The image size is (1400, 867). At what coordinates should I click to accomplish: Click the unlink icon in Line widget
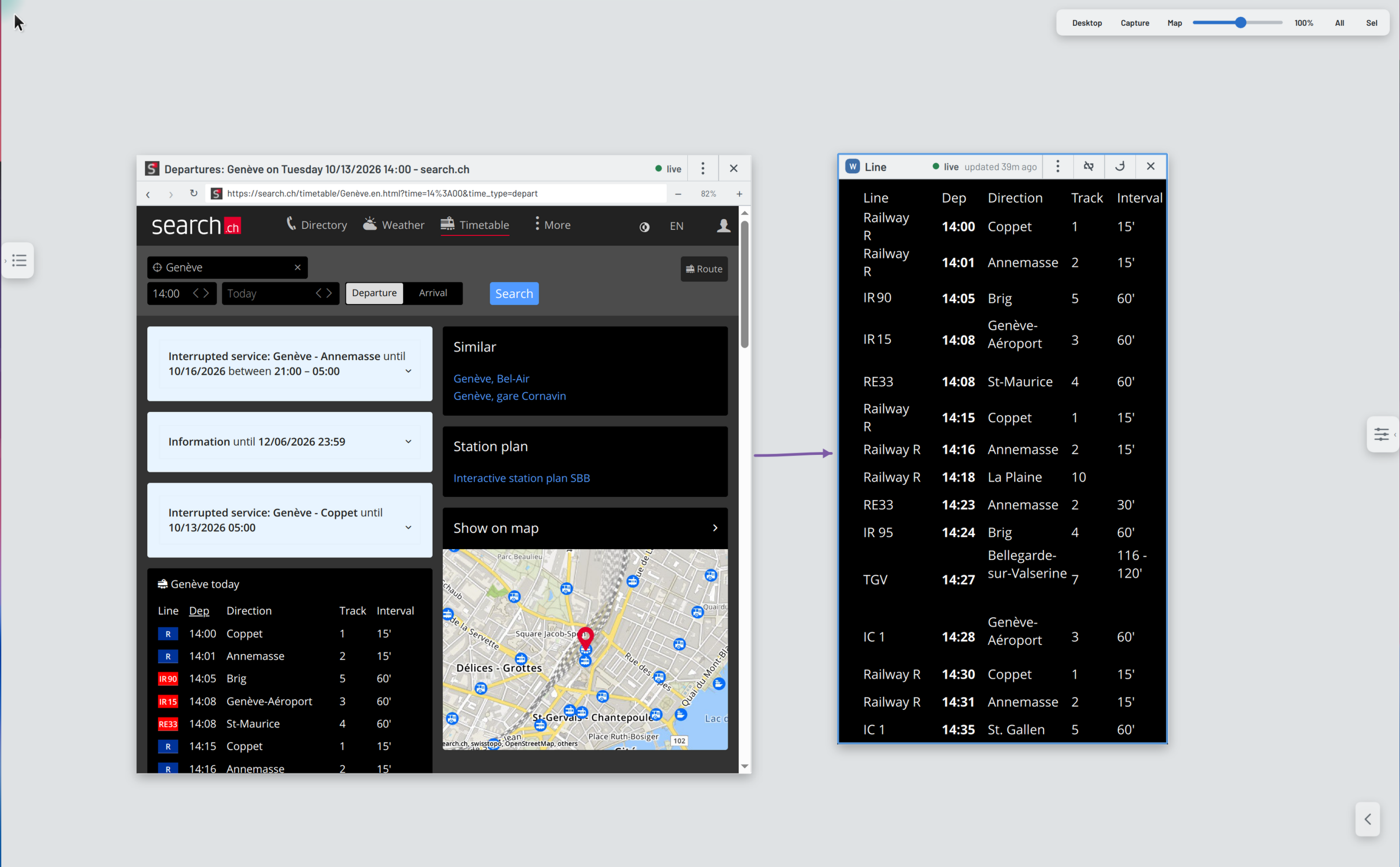pos(1088,166)
